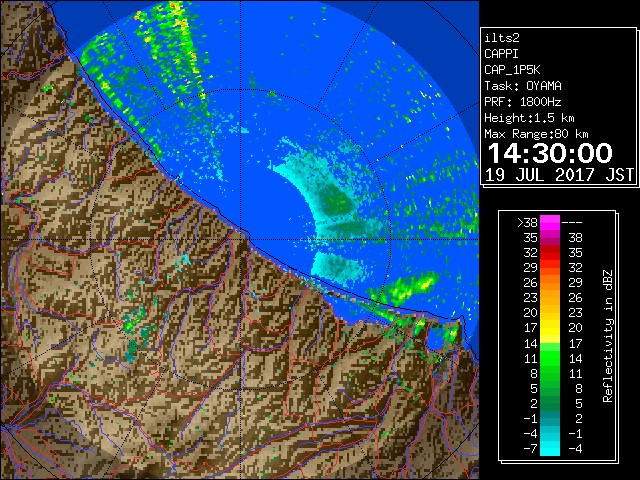Pick the yellow 17–20 dBZ swatch
640x480 pixels.
click(x=550, y=328)
